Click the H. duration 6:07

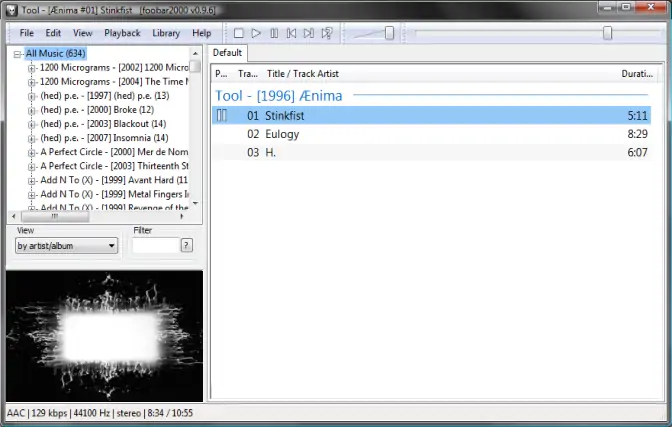637,152
